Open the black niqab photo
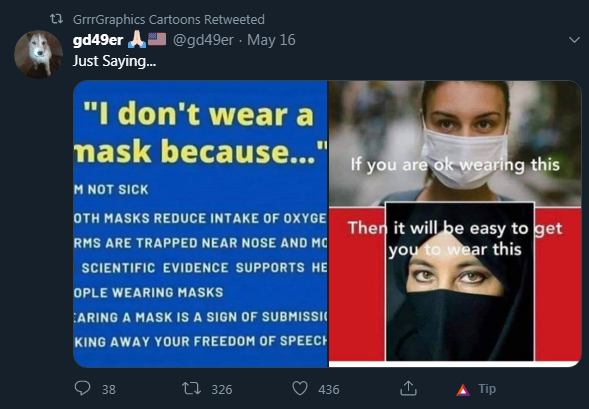Viewport: 589px width, 409px height. click(x=460, y=282)
